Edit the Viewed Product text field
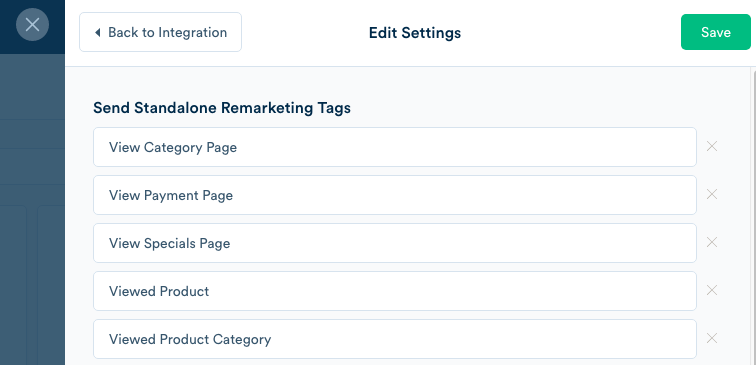 point(395,291)
